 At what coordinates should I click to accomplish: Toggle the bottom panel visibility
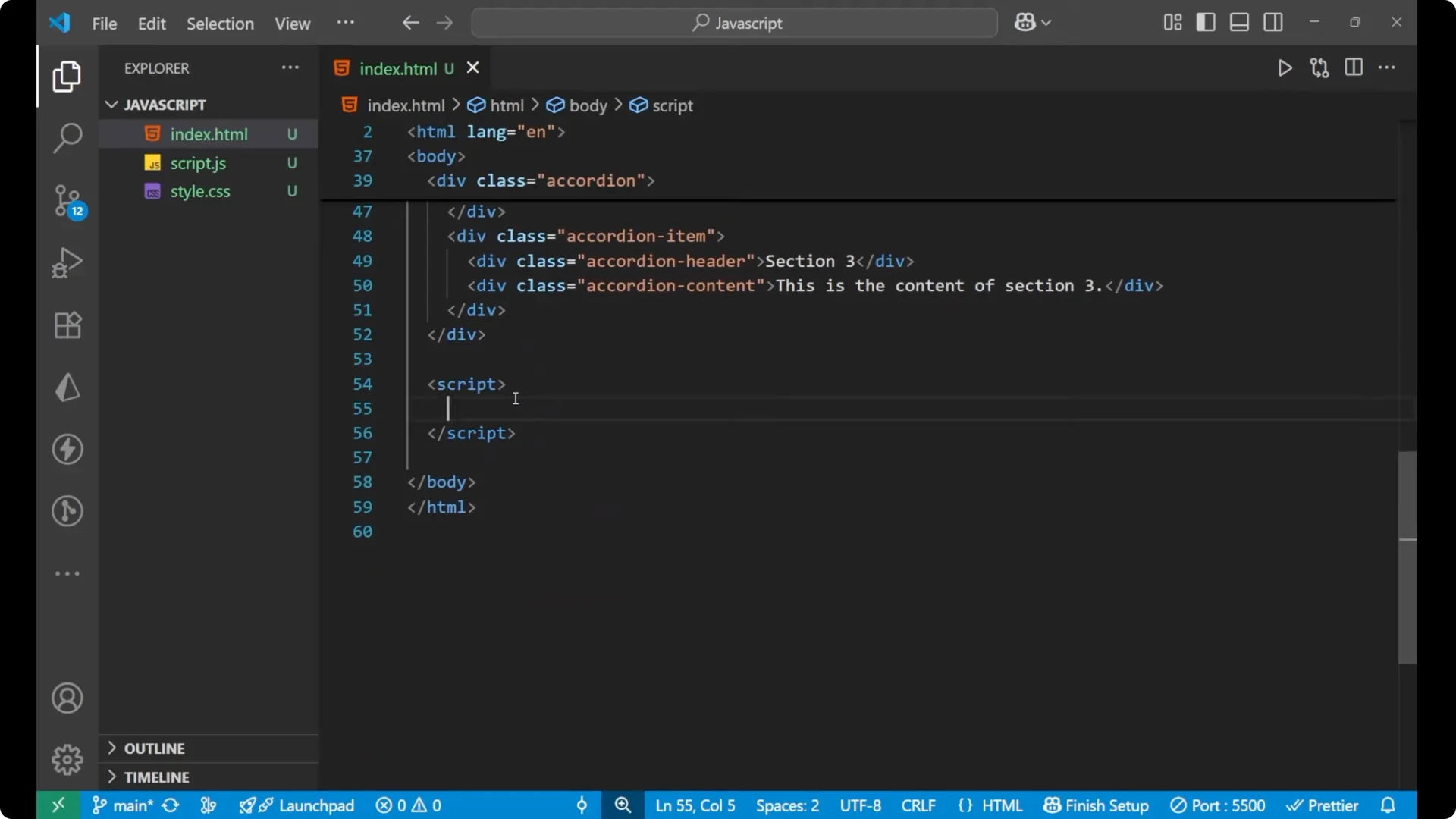point(1239,22)
